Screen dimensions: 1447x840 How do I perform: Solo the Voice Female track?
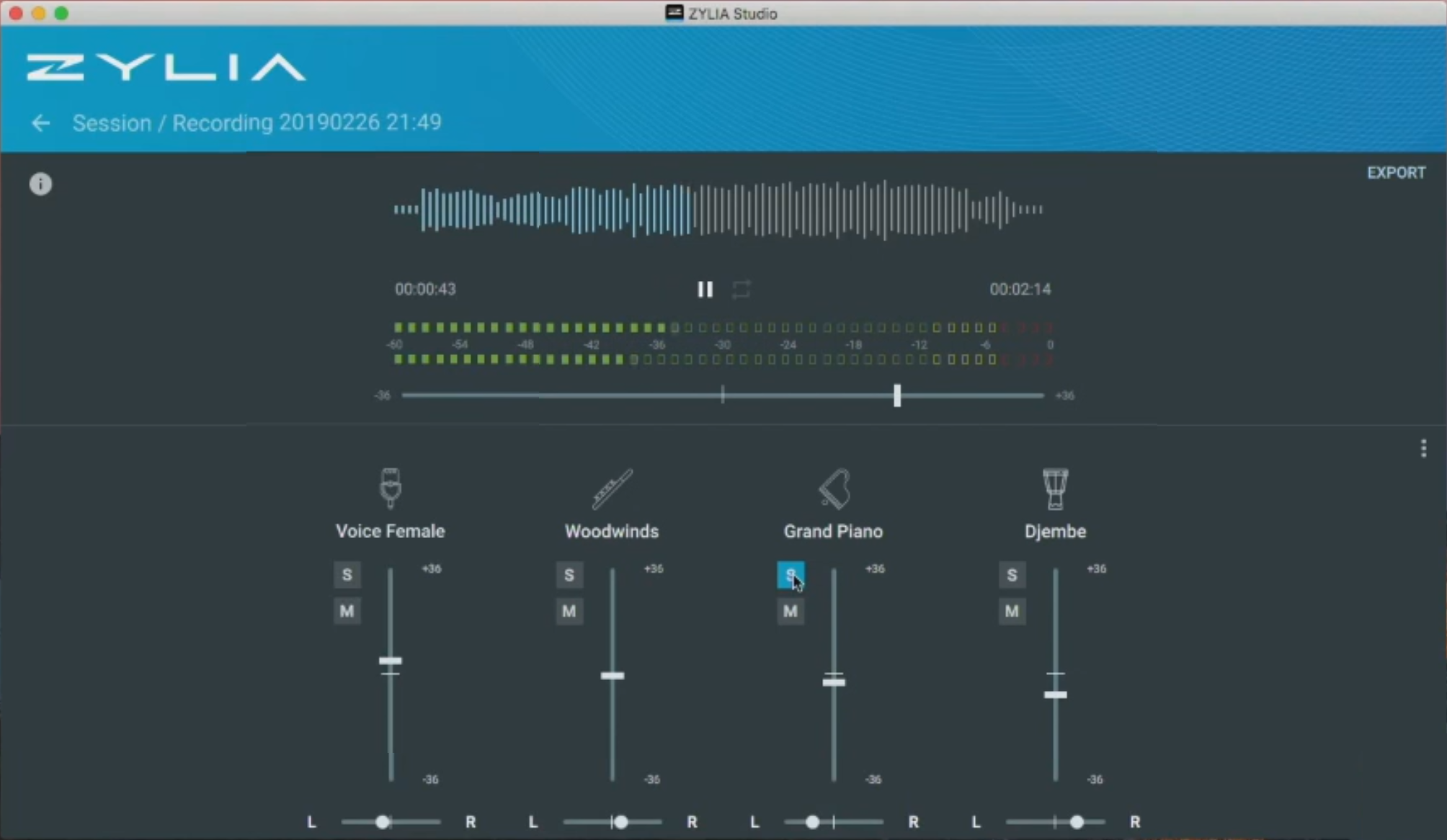347,575
